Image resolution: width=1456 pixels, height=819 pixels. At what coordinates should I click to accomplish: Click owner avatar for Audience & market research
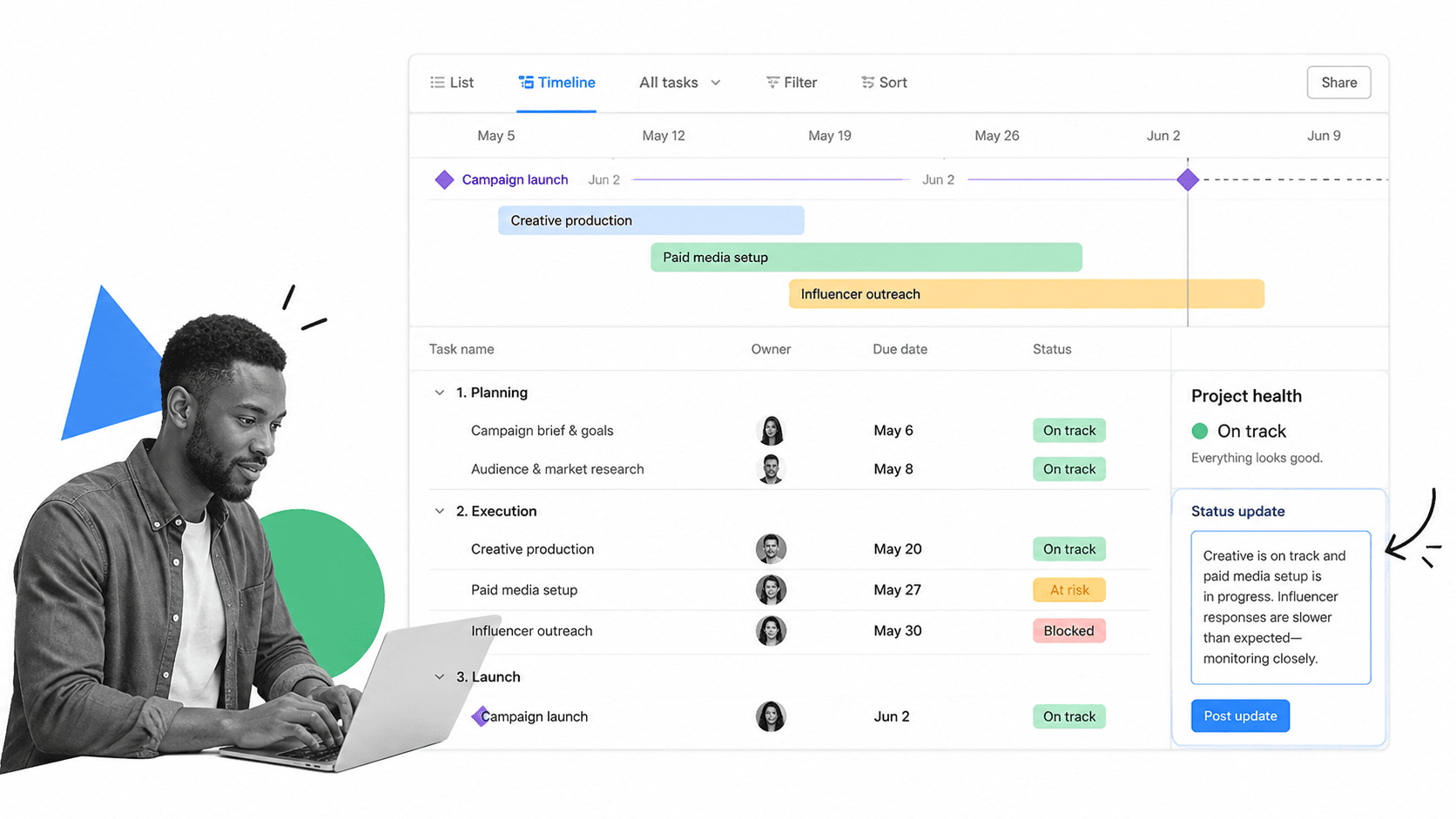[771, 468]
